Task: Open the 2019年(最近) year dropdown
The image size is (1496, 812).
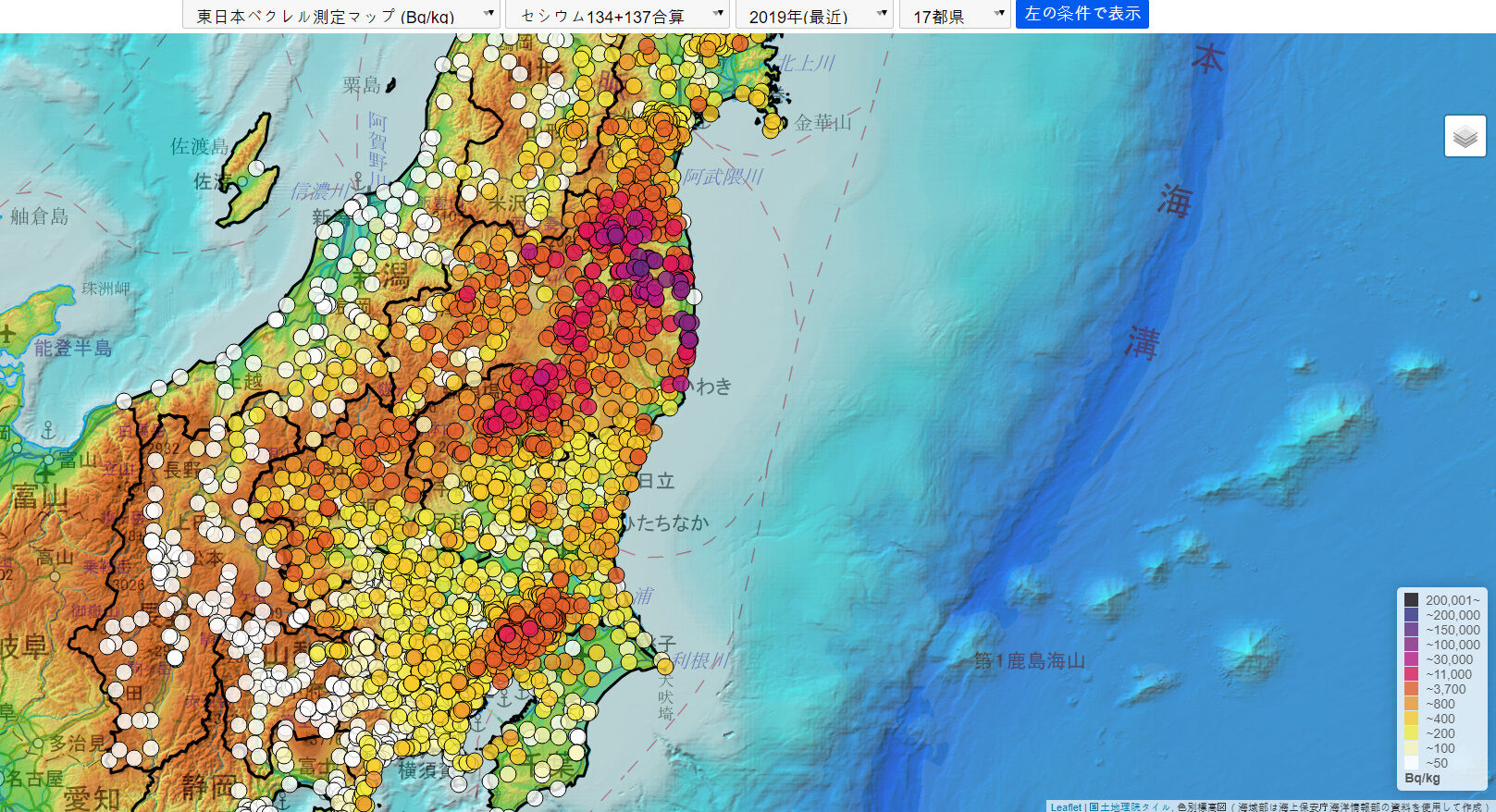Action: 813,15
